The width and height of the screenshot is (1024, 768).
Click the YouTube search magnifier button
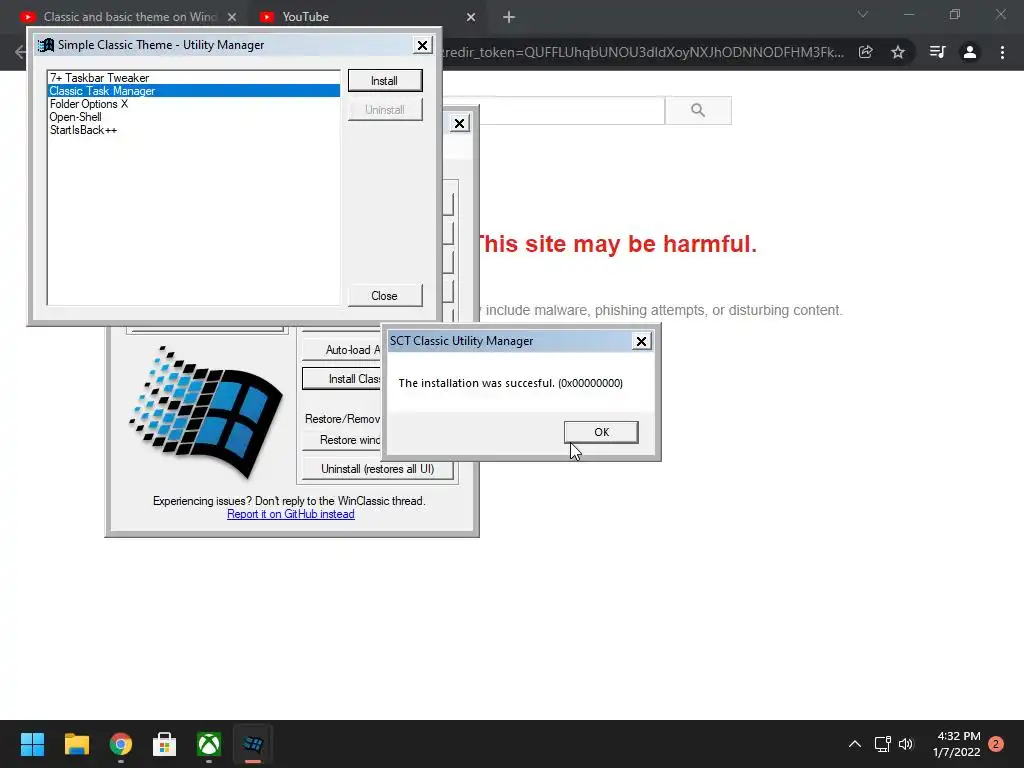[x=698, y=110]
